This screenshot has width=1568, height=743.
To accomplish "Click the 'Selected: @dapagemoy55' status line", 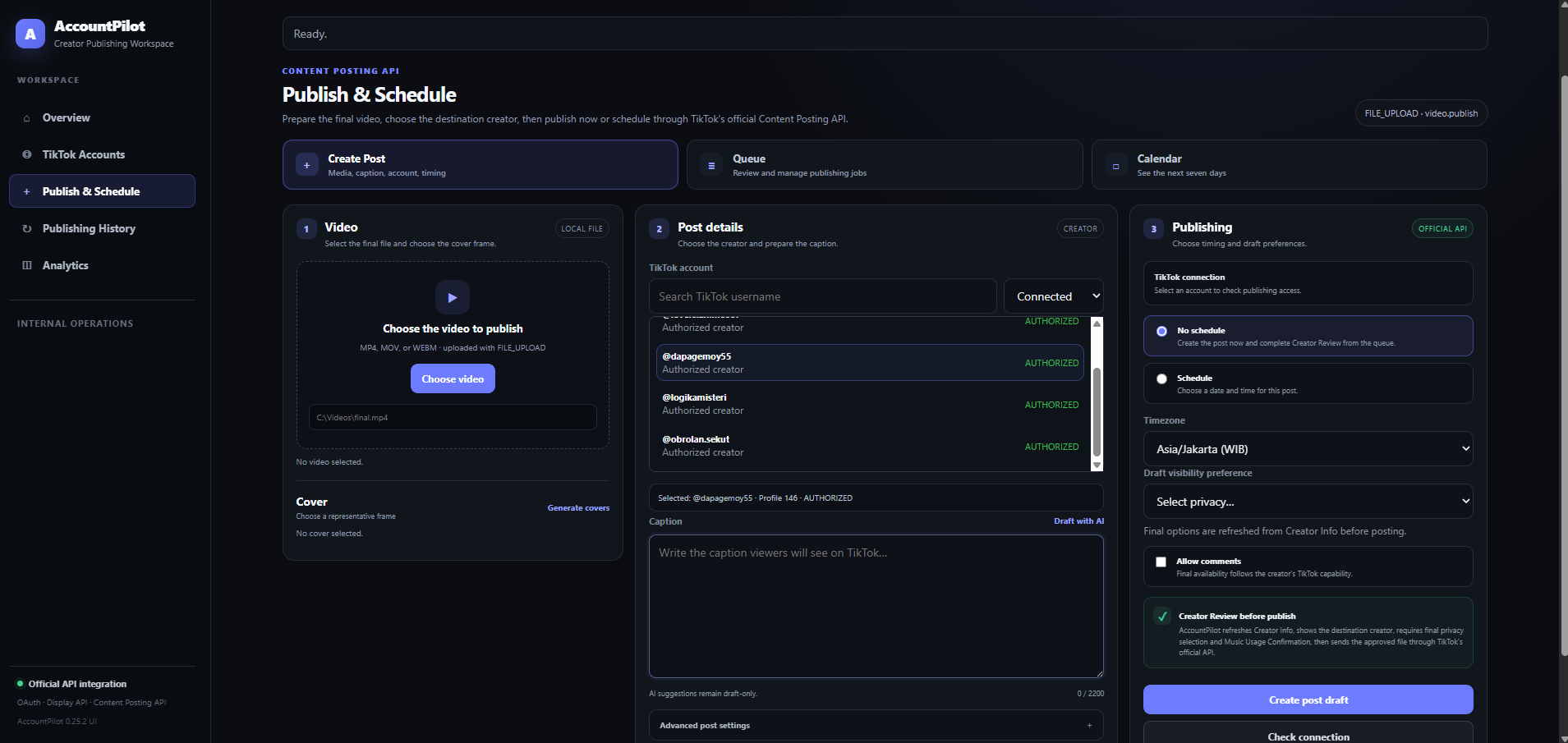I will 876,498.
